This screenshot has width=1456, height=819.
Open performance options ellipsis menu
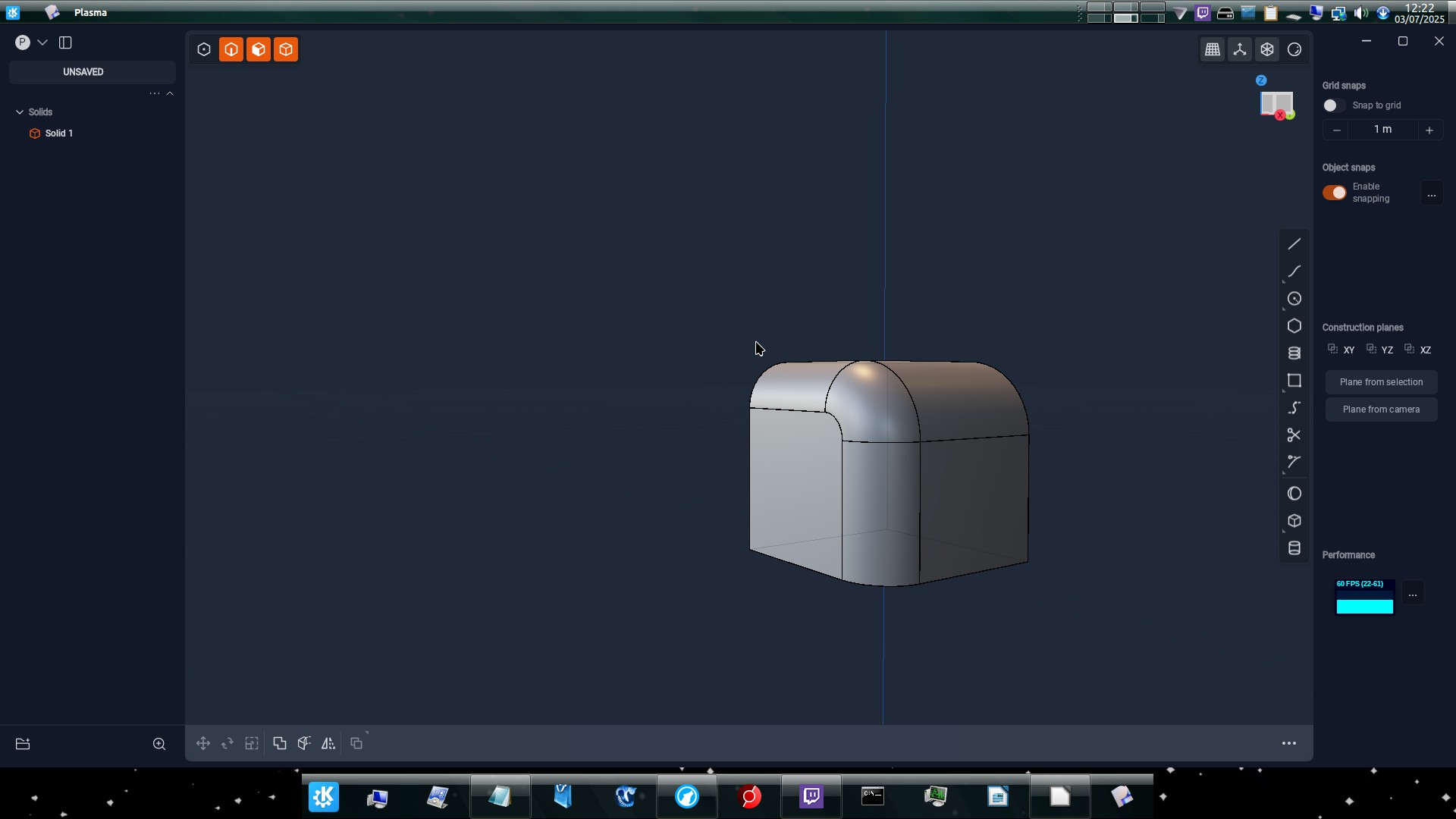(x=1413, y=593)
